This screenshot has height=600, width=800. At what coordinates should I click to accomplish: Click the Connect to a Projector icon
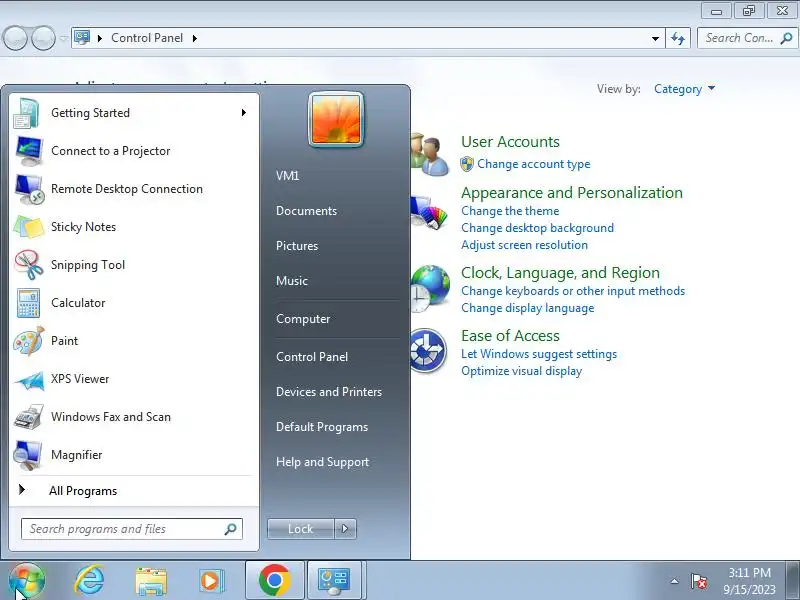click(29, 151)
